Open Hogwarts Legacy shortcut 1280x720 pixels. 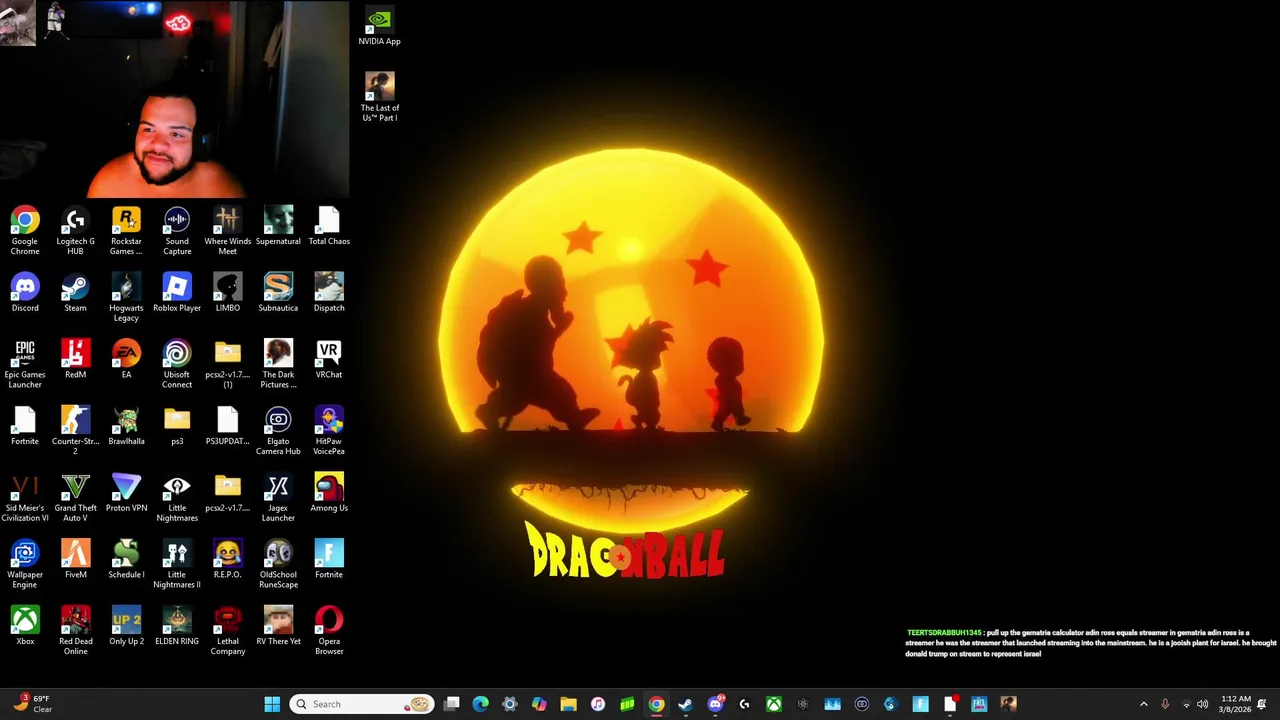coord(126,298)
